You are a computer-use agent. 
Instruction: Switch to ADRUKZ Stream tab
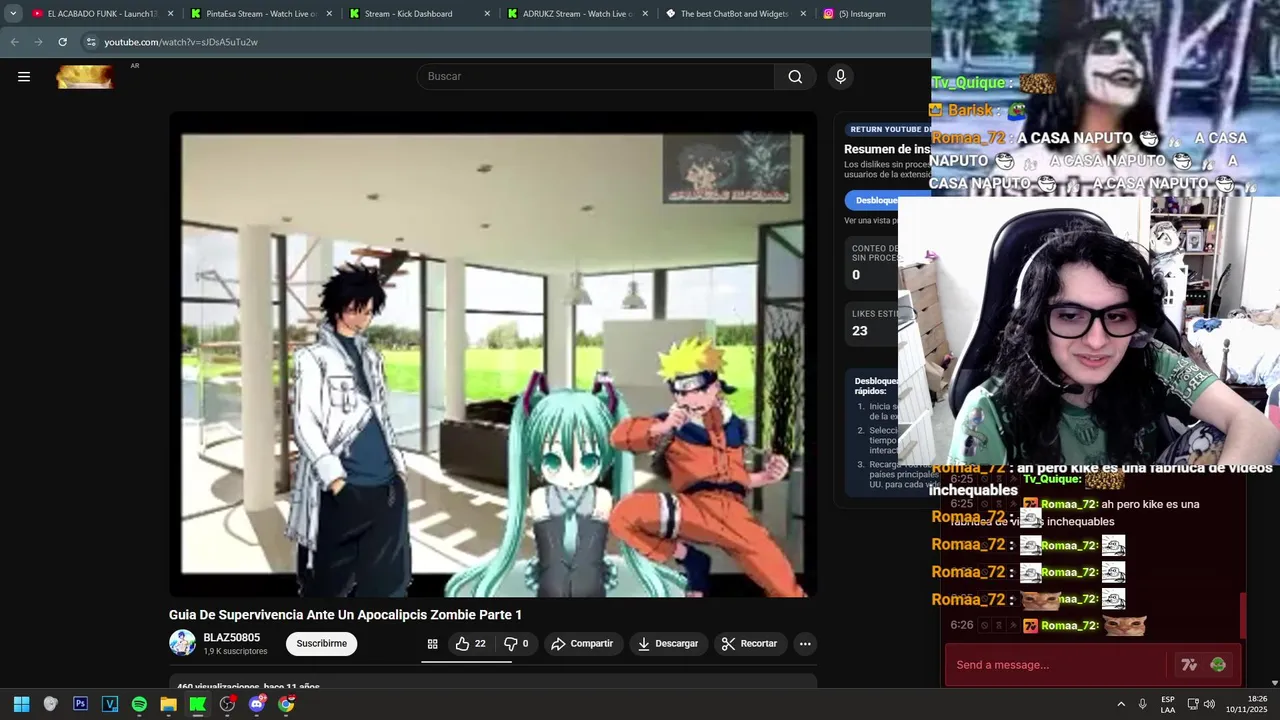click(x=578, y=14)
